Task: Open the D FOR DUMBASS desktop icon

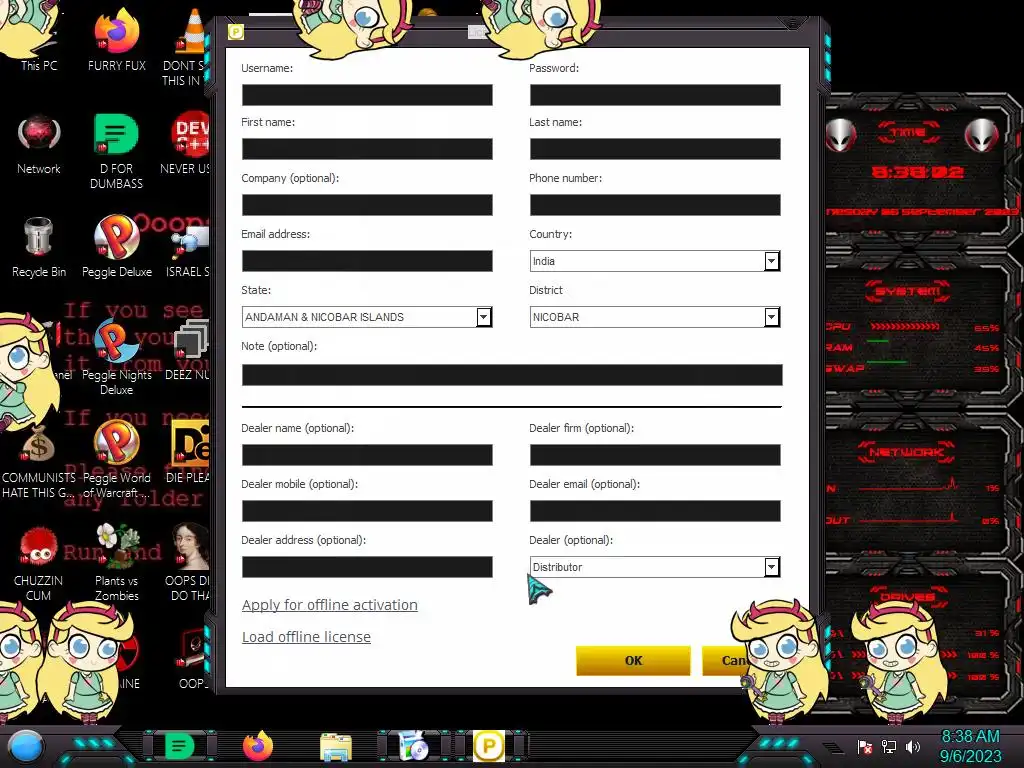Action: (x=116, y=150)
